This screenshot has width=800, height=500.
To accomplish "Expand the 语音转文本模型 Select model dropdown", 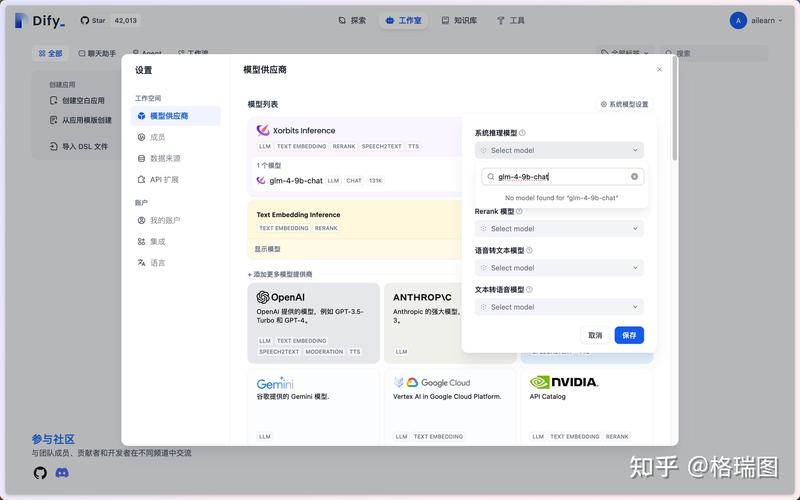I will coord(559,268).
